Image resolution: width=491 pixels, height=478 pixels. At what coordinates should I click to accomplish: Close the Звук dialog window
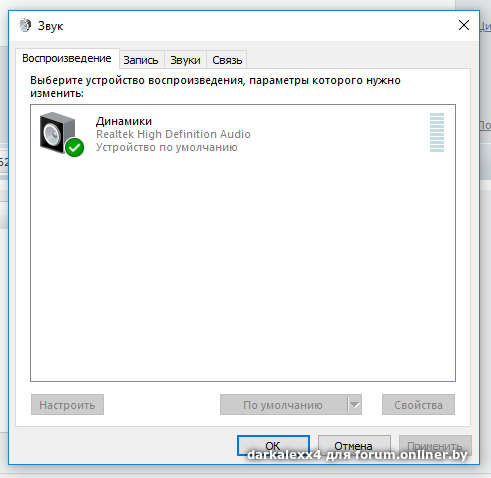point(464,25)
